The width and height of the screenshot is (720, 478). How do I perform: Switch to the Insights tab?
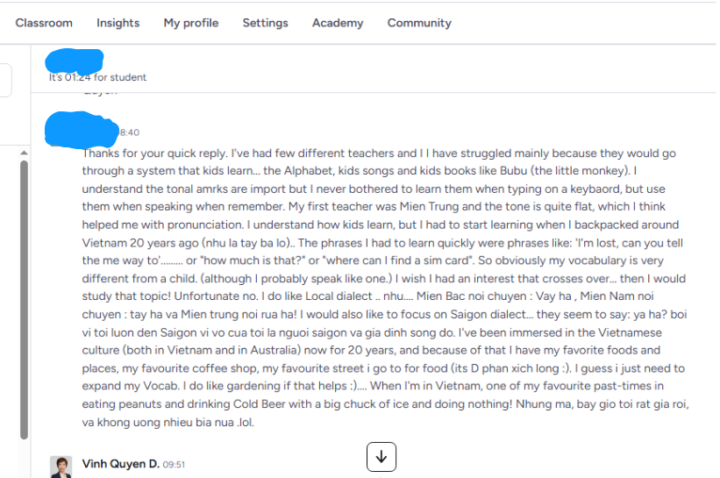tap(118, 23)
